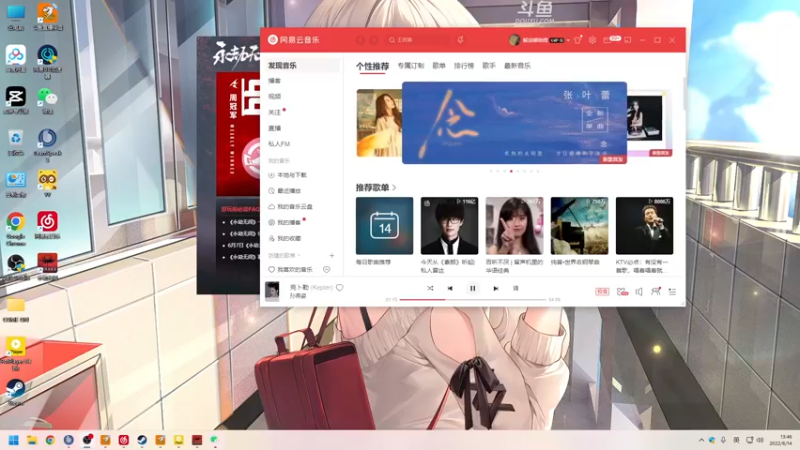Click the forward navigation arrow in NetEase Music header
Viewport: 800px width, 450px height.
(x=373, y=40)
